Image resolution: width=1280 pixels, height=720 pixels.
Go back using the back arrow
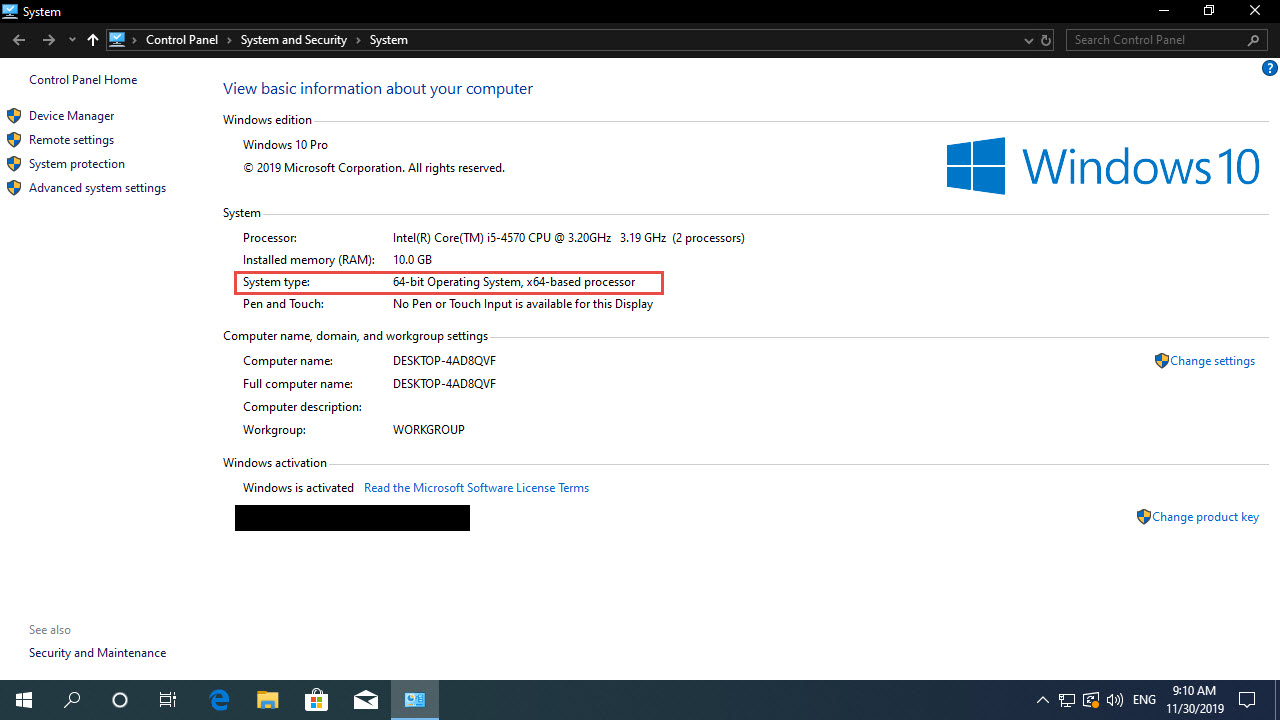click(x=19, y=40)
